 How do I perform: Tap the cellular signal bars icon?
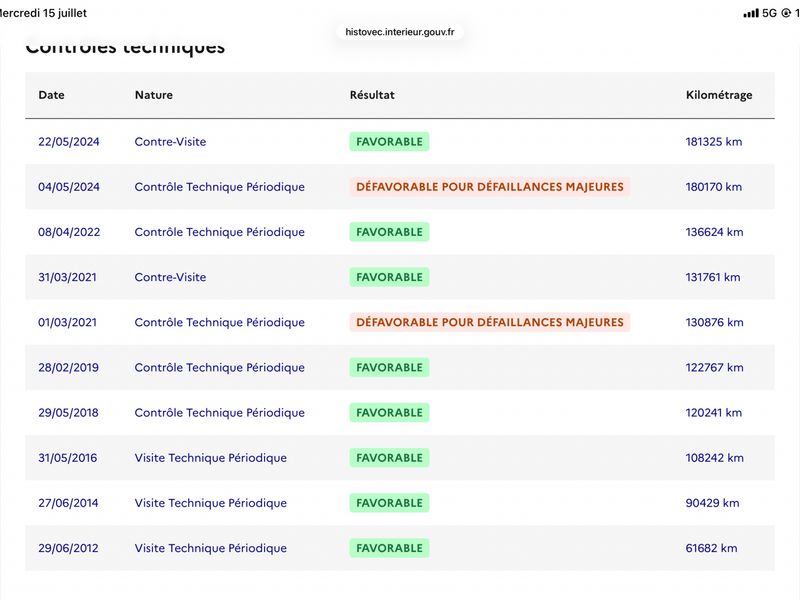(x=751, y=13)
